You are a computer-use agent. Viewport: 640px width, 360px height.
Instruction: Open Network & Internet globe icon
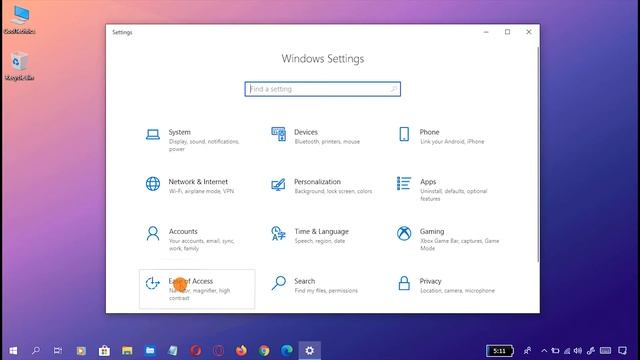(153, 184)
